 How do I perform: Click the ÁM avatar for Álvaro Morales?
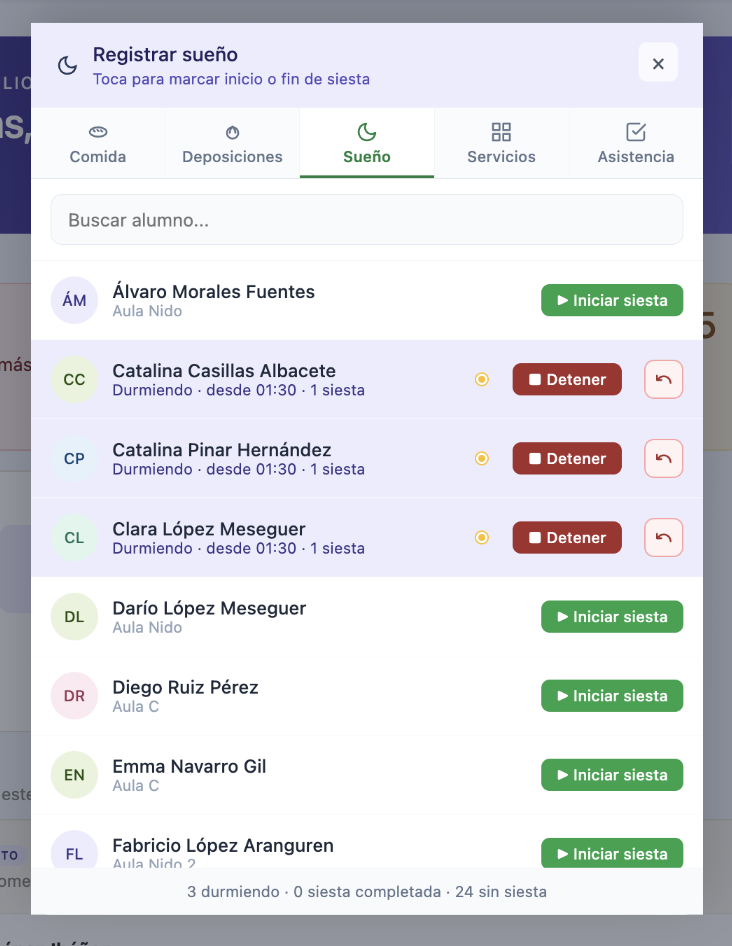coord(74,300)
